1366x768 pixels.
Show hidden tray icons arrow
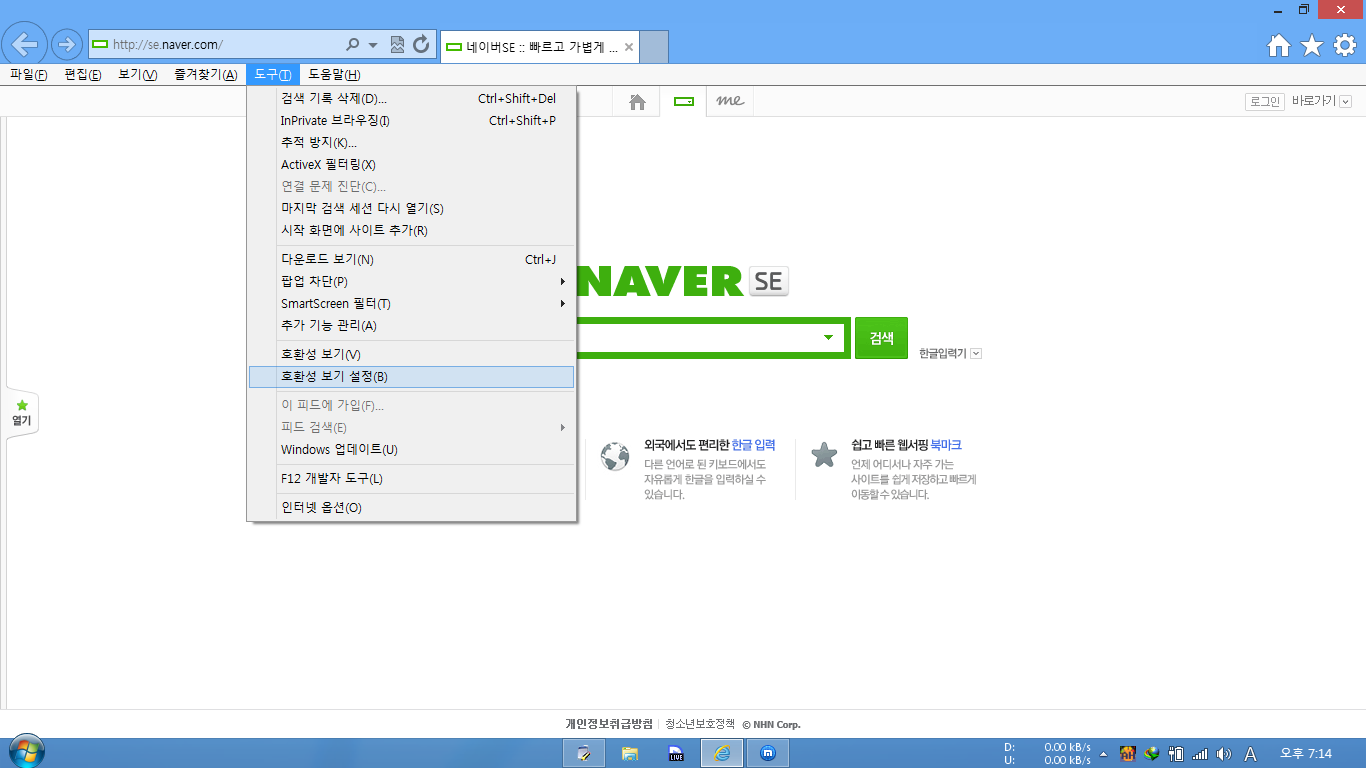coord(1103,754)
